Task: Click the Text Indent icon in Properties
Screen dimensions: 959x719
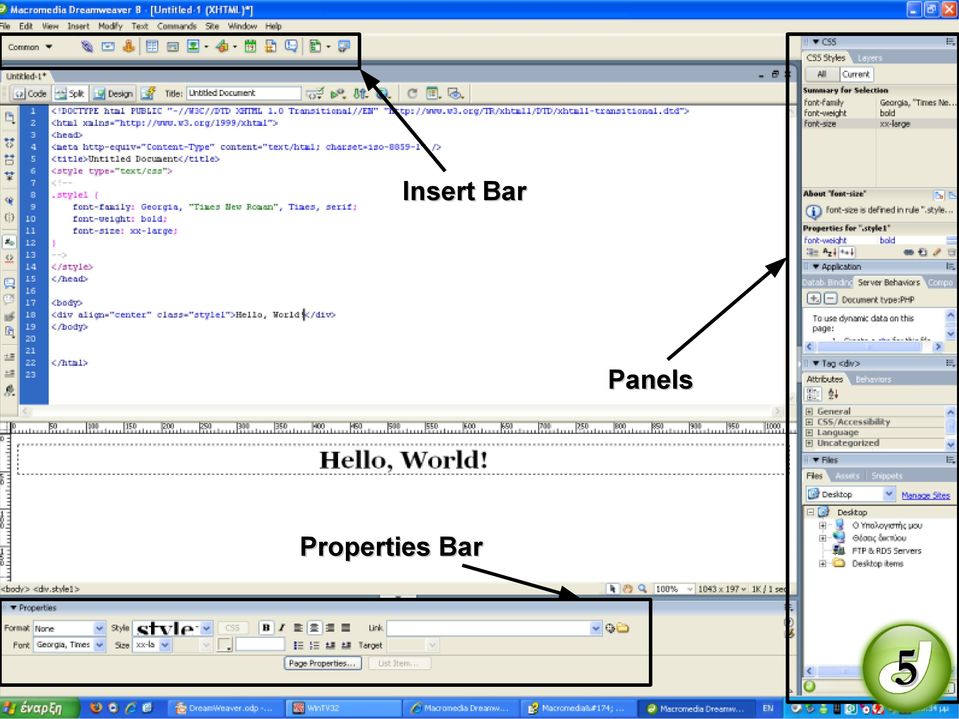Action: coord(346,645)
